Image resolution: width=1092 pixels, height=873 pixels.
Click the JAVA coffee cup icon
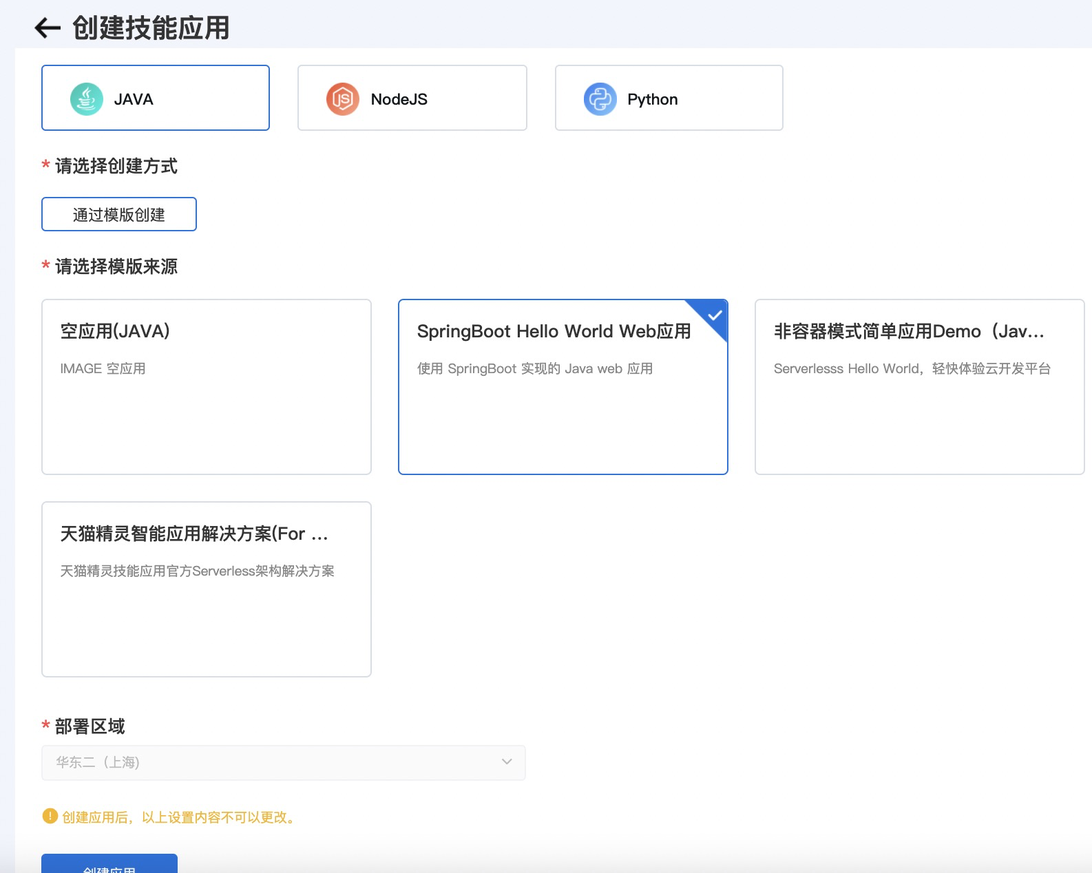[x=86, y=99]
